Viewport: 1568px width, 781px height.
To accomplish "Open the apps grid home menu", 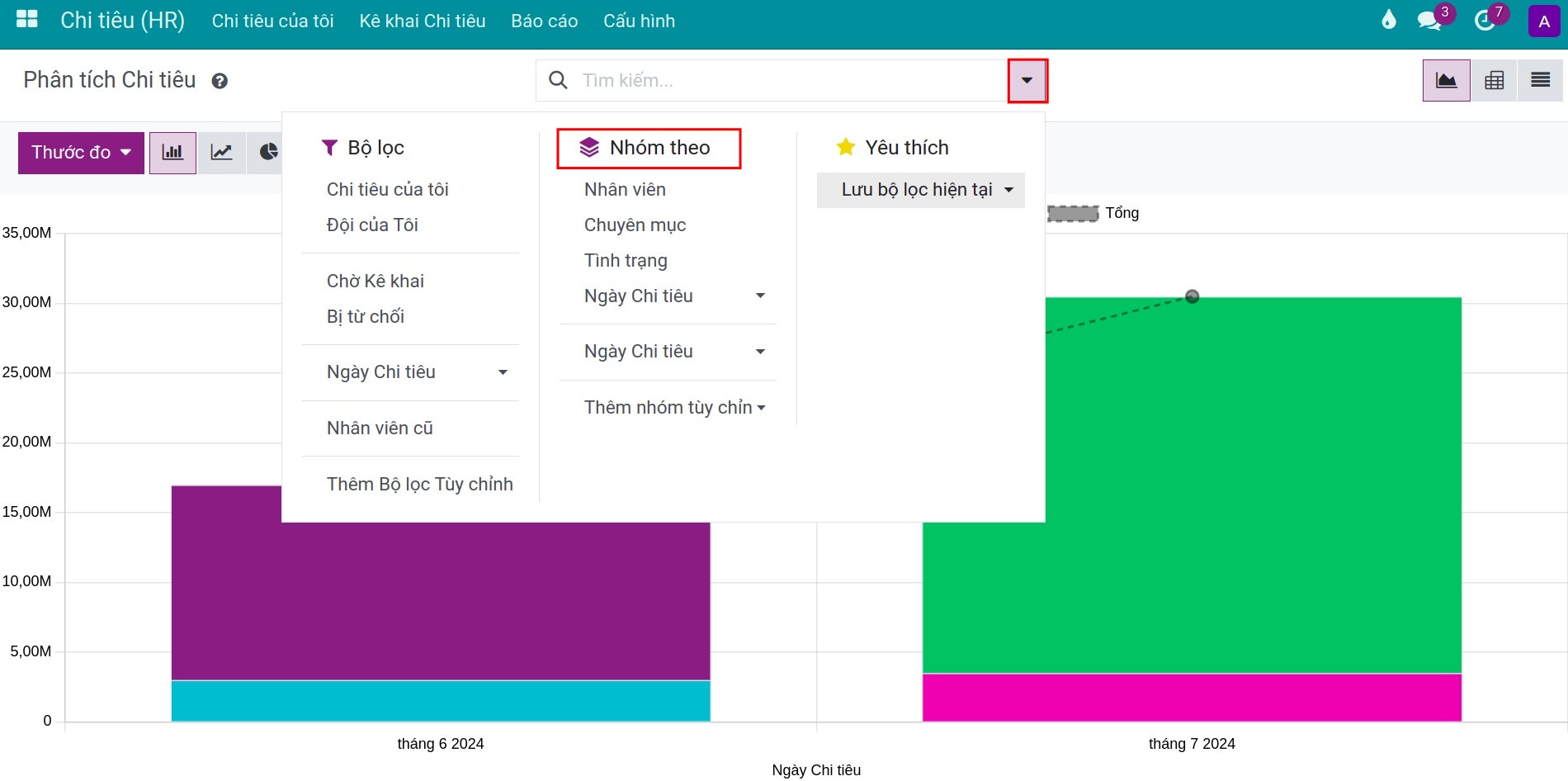I will point(27,20).
